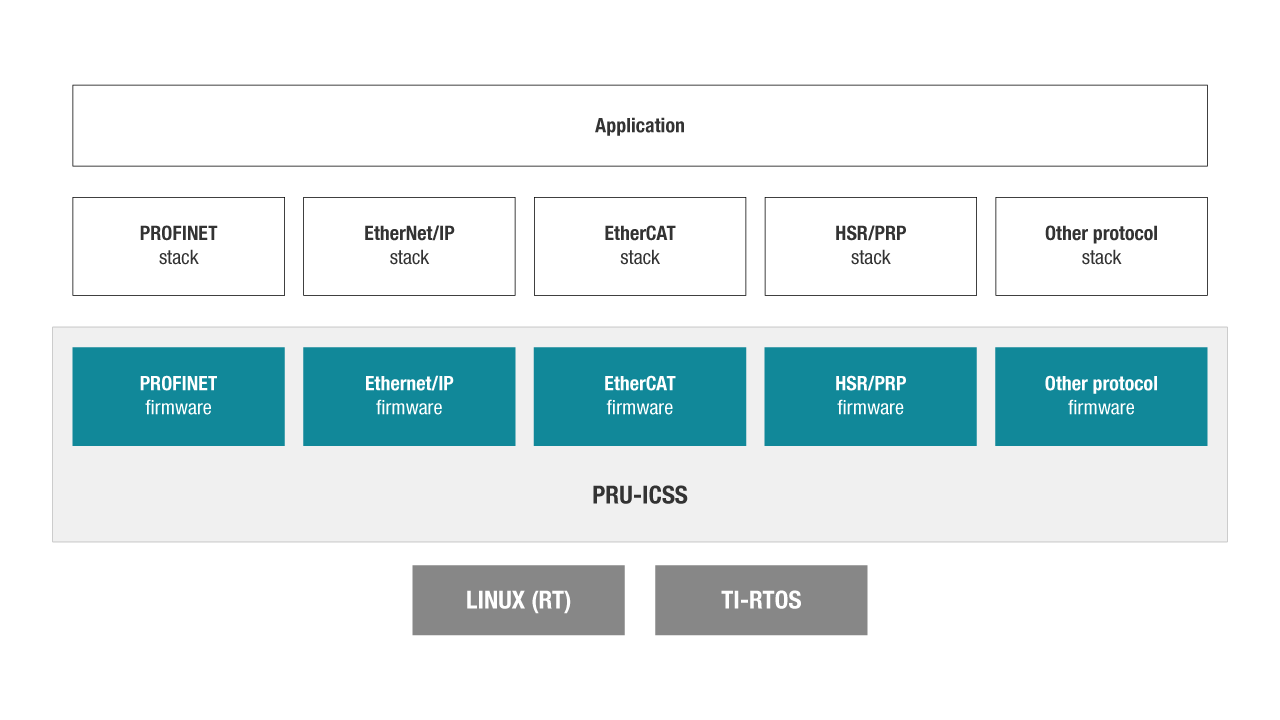Click the PRU-ICSS label text
Image resolution: width=1280 pixels, height=720 pixels.
tap(640, 495)
